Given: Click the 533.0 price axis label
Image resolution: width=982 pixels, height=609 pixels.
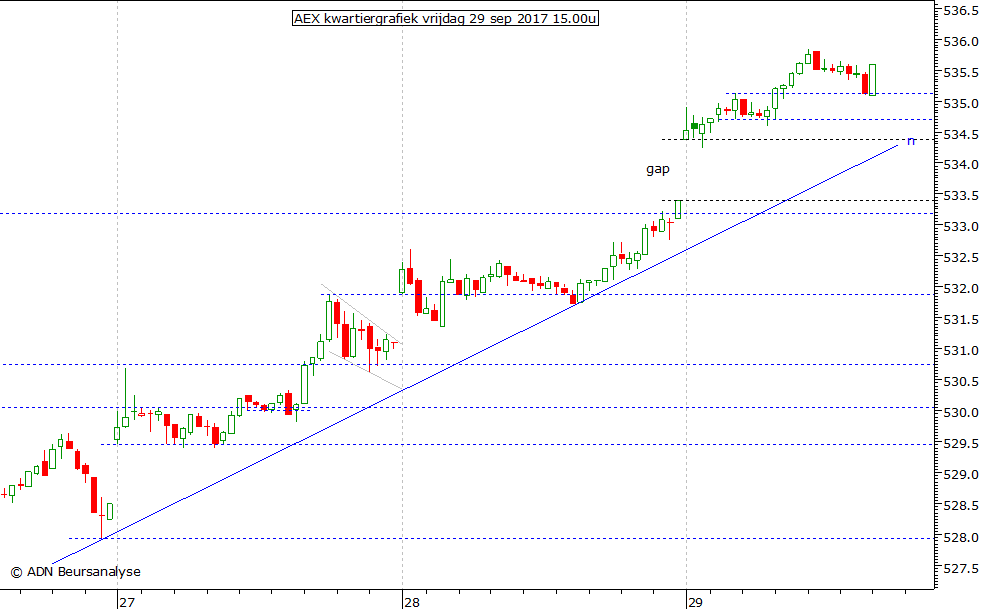Looking at the screenshot, I should [961, 227].
